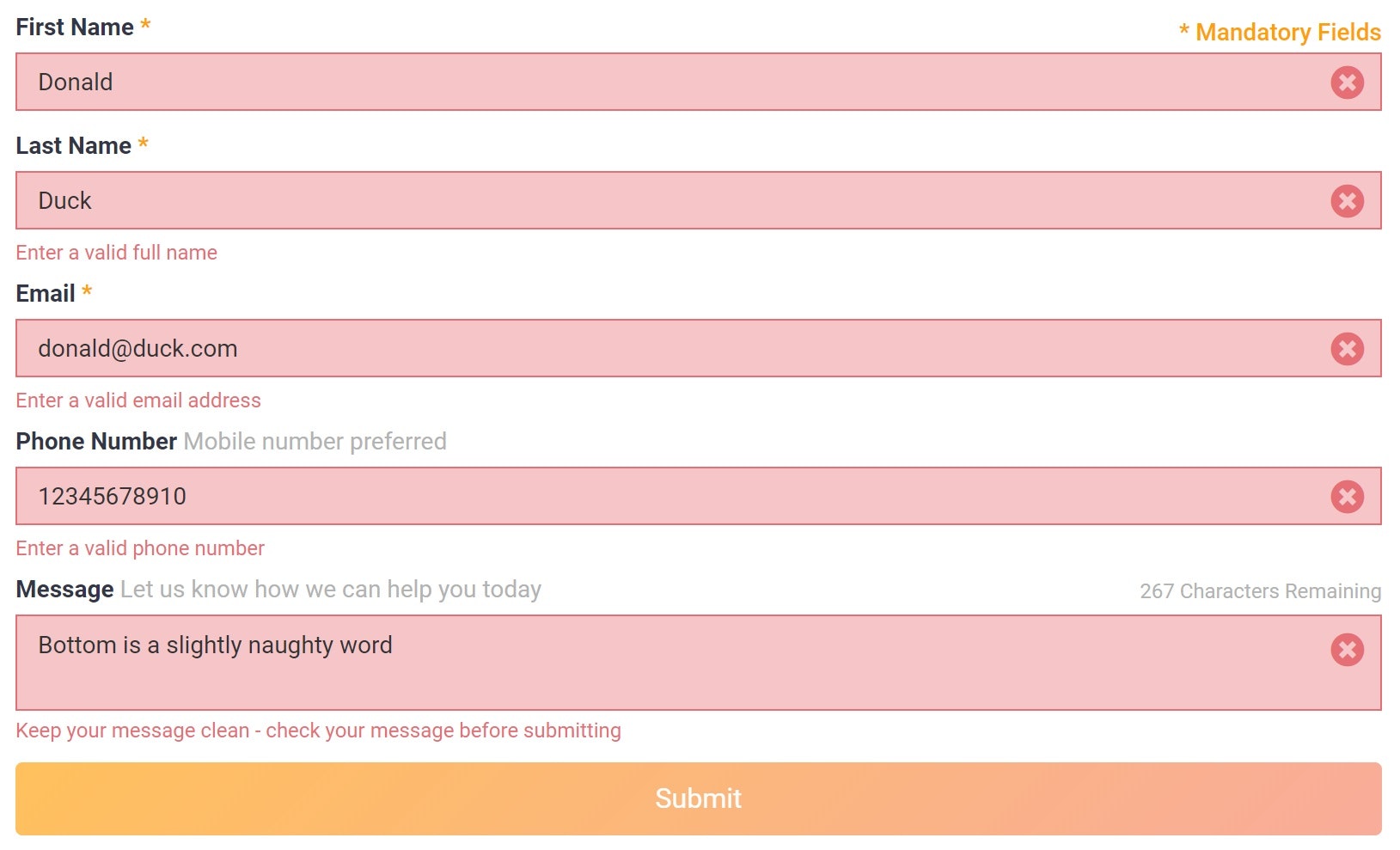Clear the Message field using its X icon
Screen dimensions: 1400x850
[x=1348, y=651]
